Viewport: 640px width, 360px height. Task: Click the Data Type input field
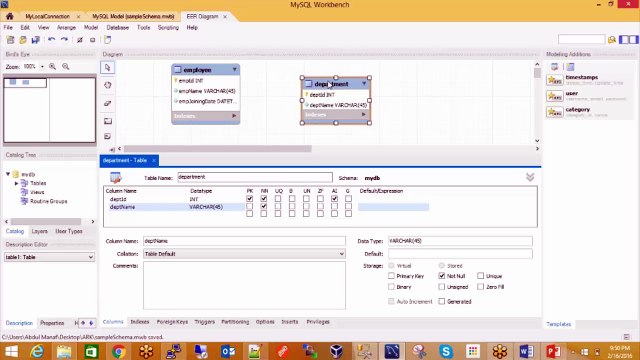460,241
